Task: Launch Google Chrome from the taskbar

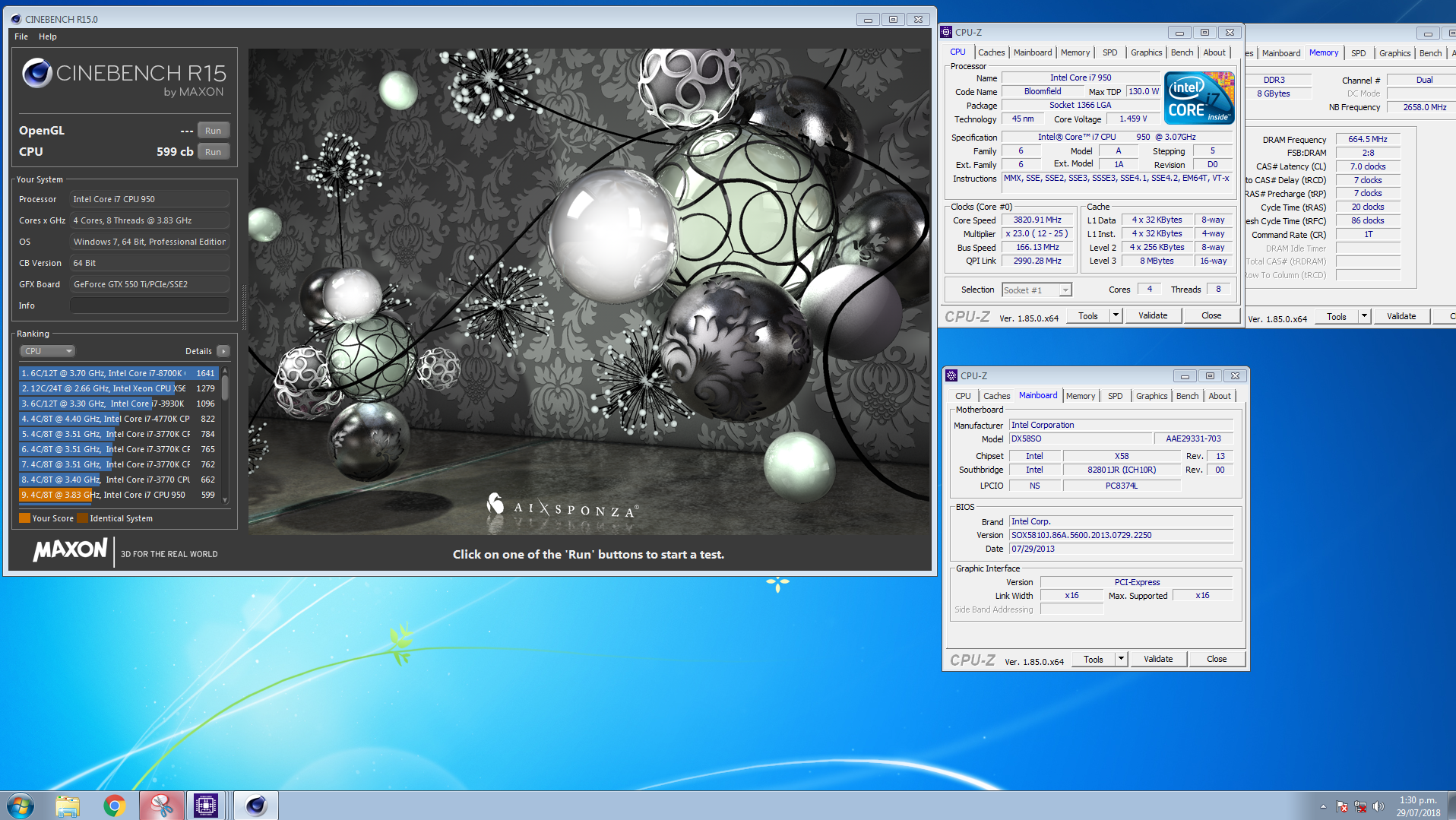Action: 115,806
